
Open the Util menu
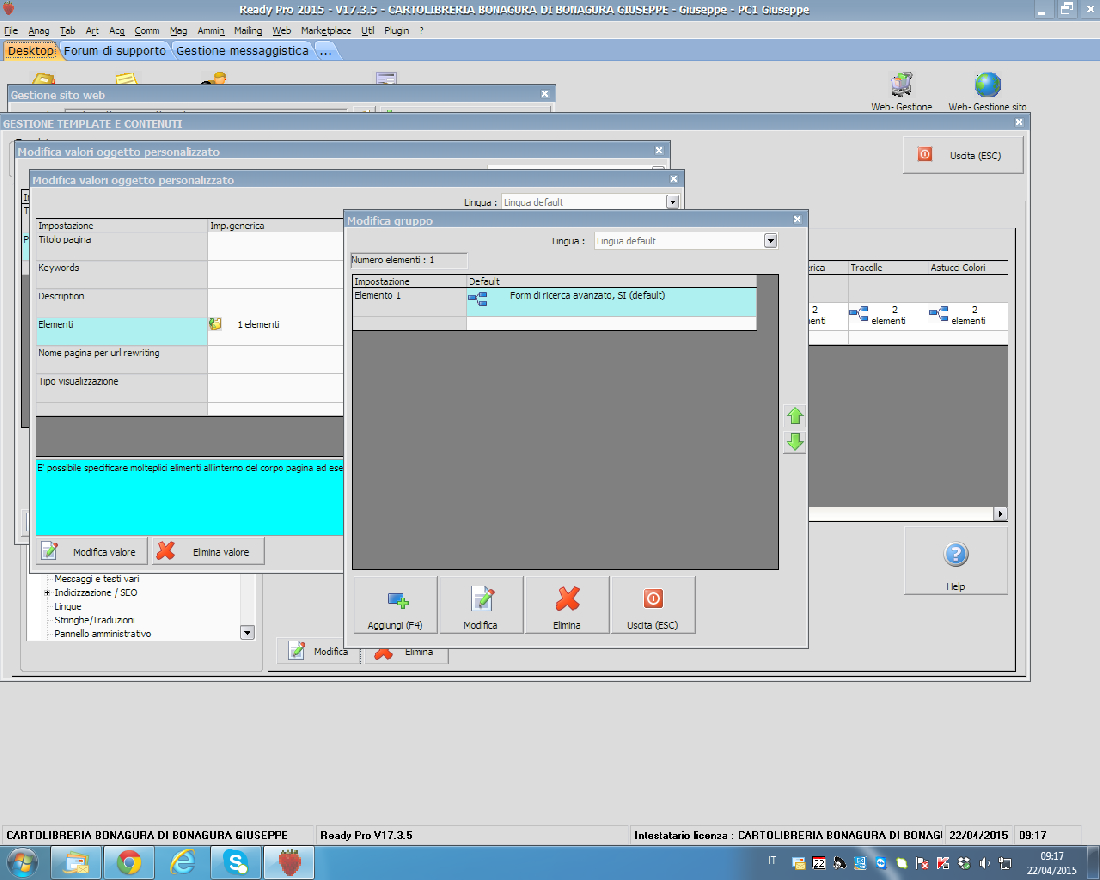click(368, 30)
